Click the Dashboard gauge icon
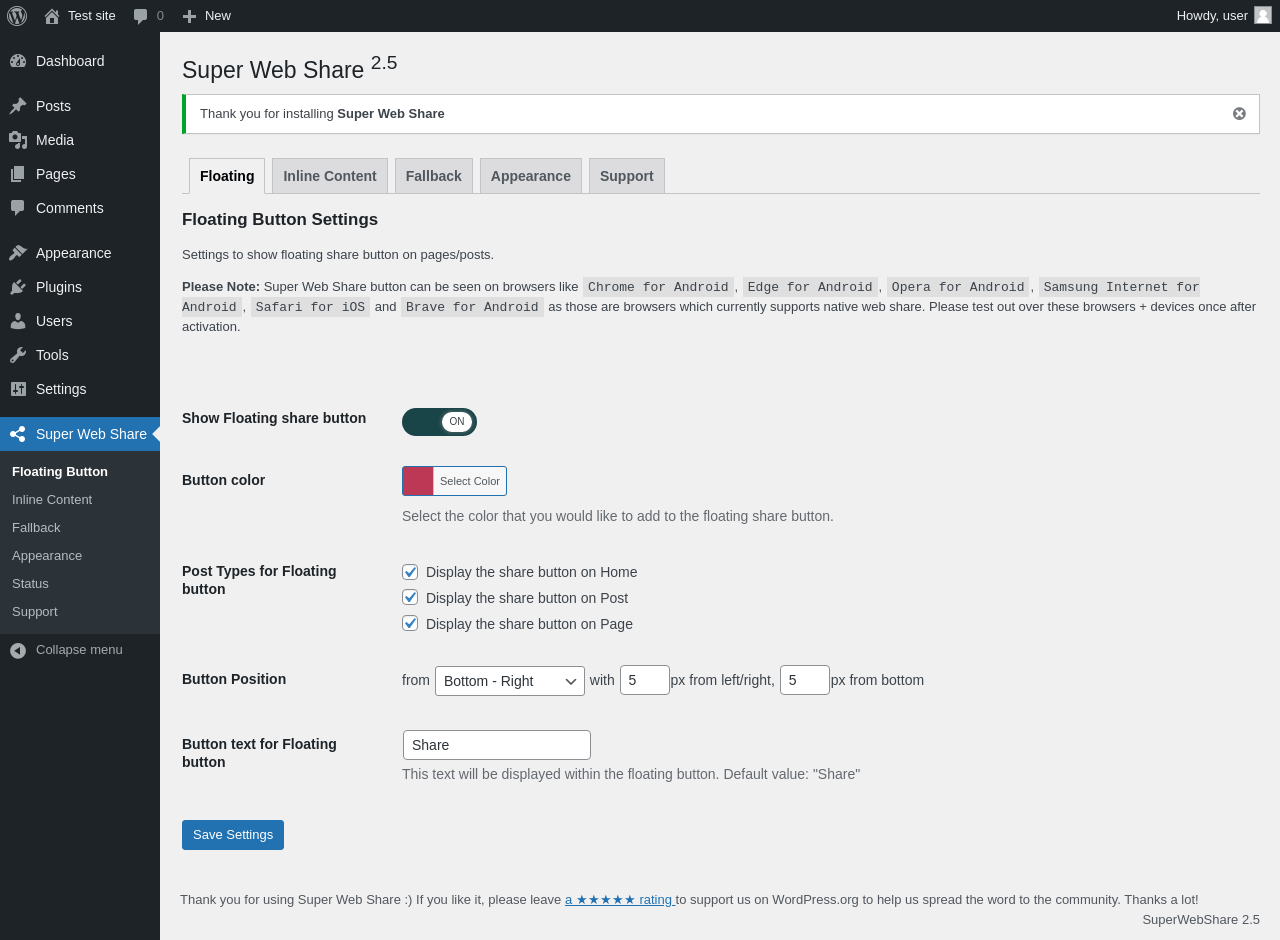The height and width of the screenshot is (940, 1280). pyautogui.click(x=18, y=61)
